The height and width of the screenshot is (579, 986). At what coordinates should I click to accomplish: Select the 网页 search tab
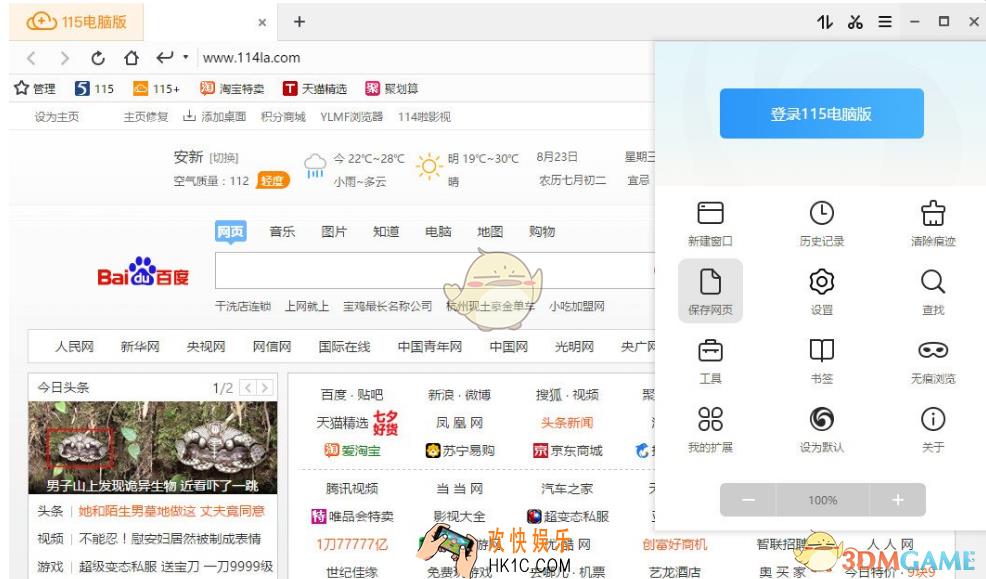coord(230,231)
